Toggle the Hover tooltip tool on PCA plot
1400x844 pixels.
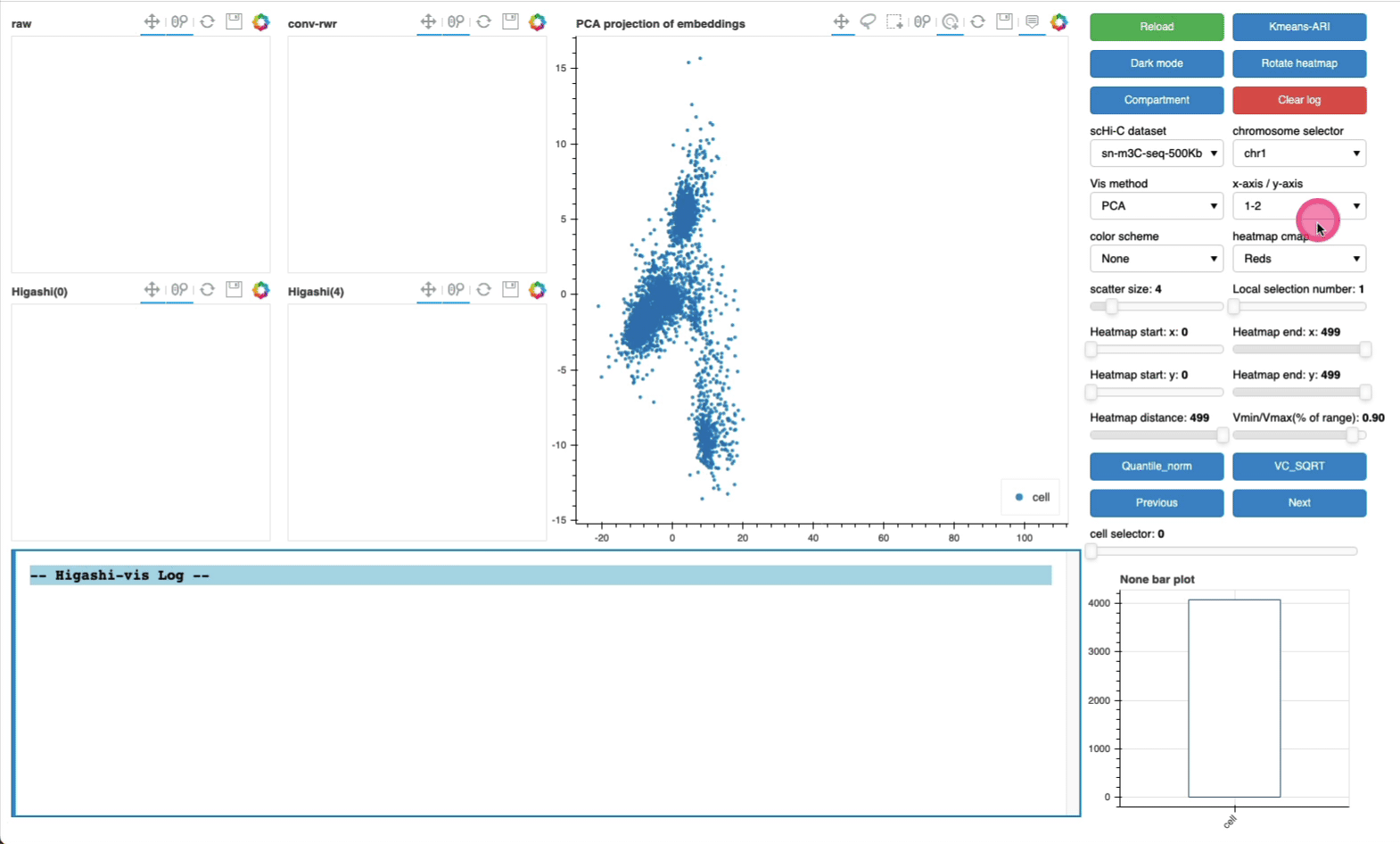[x=1033, y=21]
